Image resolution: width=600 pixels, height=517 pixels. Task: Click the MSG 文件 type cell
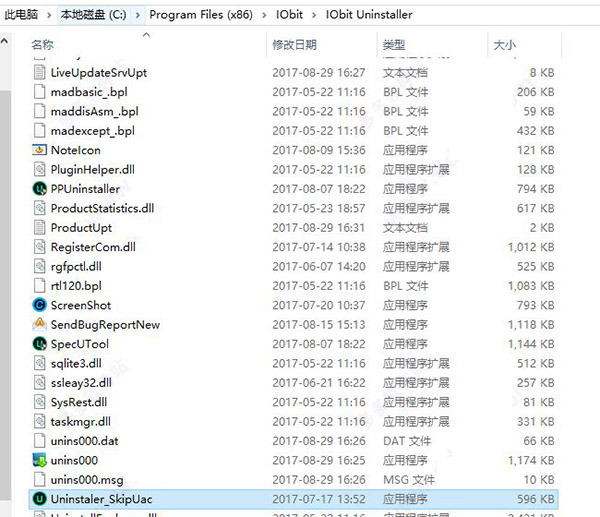[x=409, y=479]
